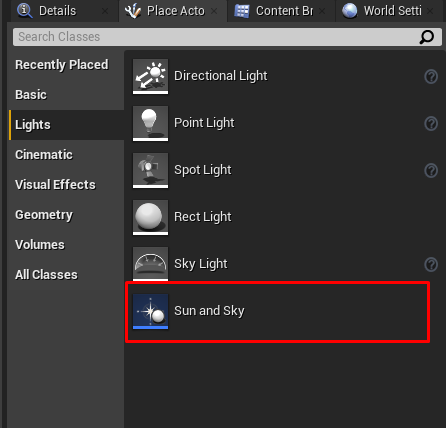Open help for Spot Light
This screenshot has width=446, height=428.
click(x=431, y=171)
